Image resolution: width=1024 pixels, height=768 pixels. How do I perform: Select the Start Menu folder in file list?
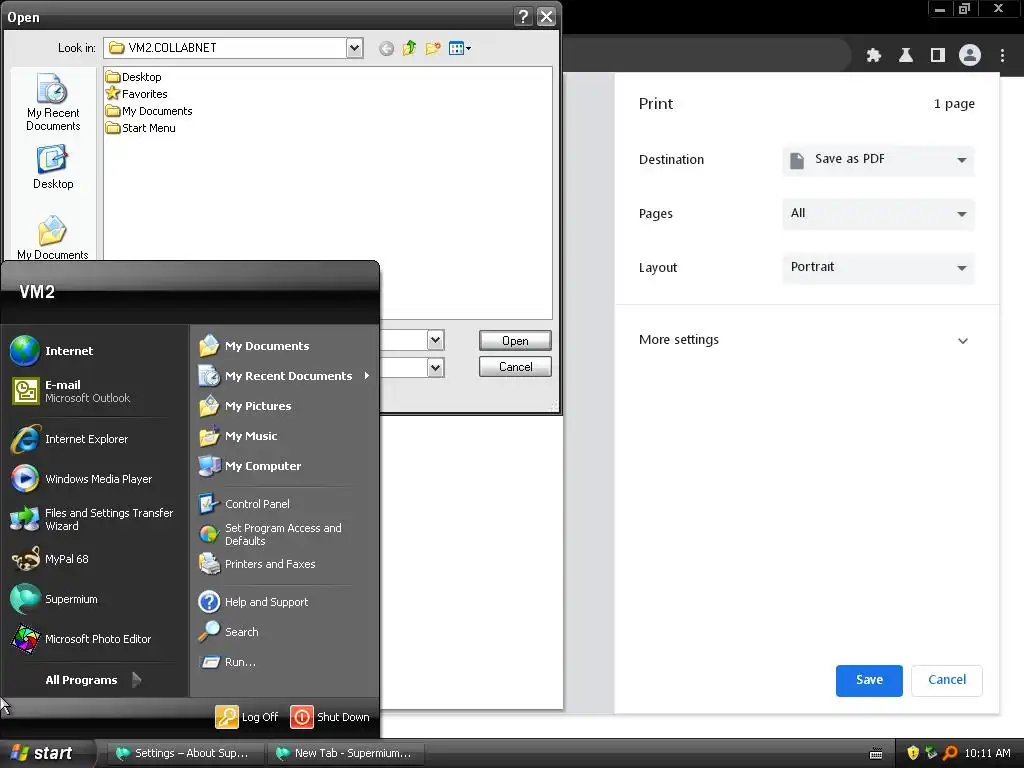140,128
